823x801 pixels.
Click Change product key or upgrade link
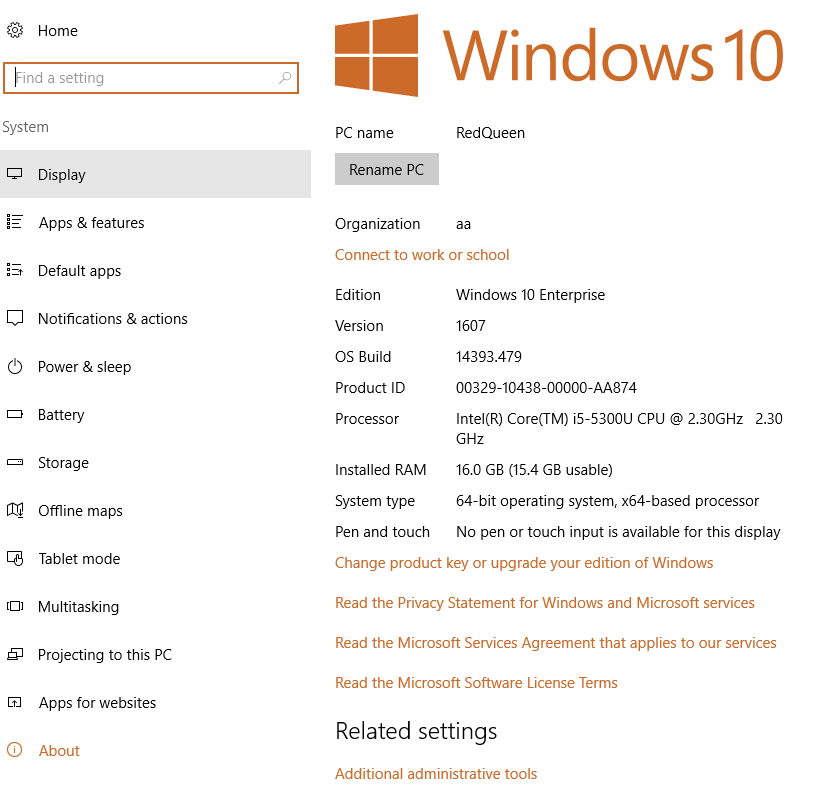(x=524, y=563)
